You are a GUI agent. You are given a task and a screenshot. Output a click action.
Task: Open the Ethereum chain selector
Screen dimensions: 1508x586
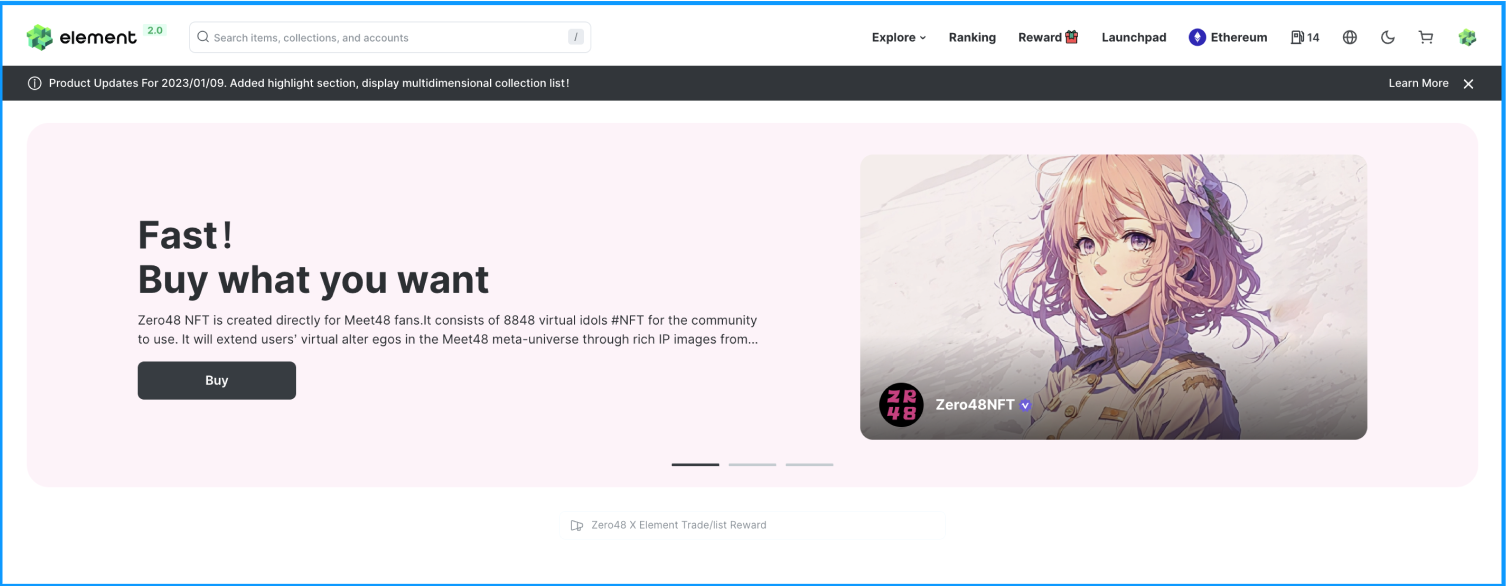(x=1228, y=37)
